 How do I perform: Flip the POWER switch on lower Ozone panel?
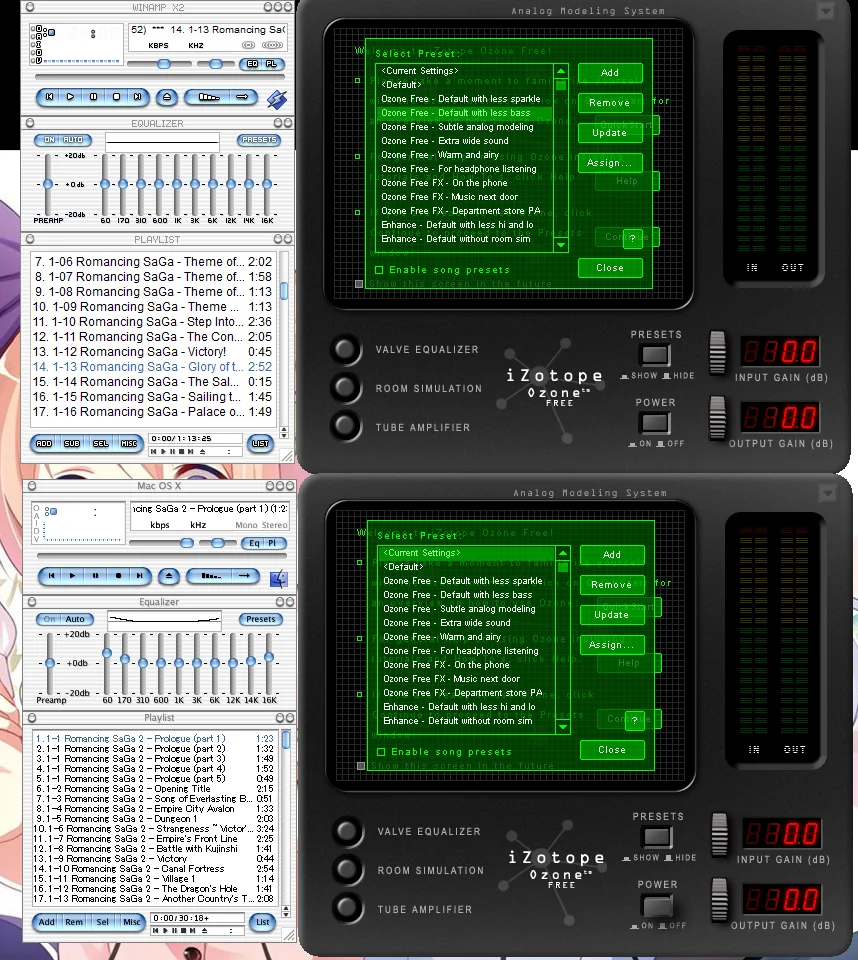click(655, 906)
